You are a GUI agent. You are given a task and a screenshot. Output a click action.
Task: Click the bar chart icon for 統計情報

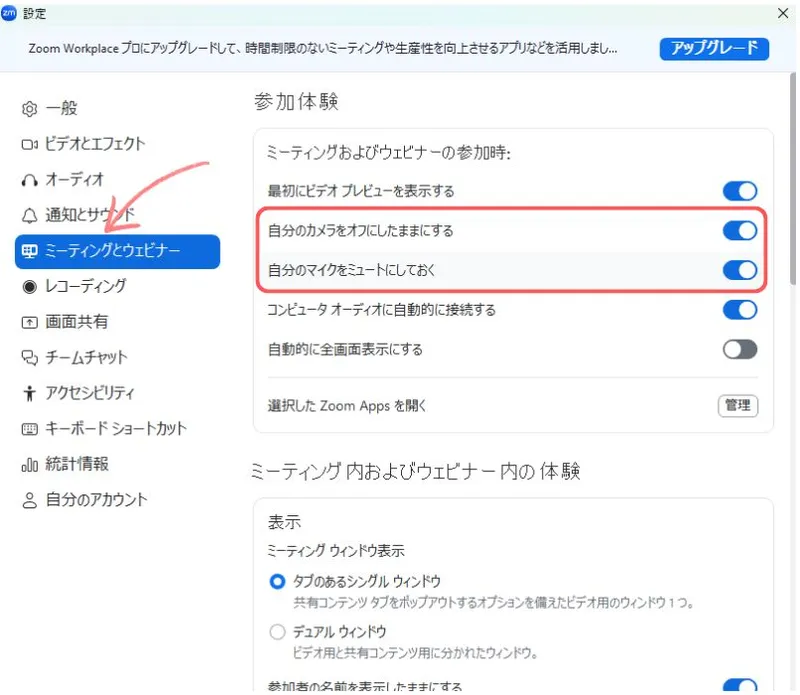(29, 464)
